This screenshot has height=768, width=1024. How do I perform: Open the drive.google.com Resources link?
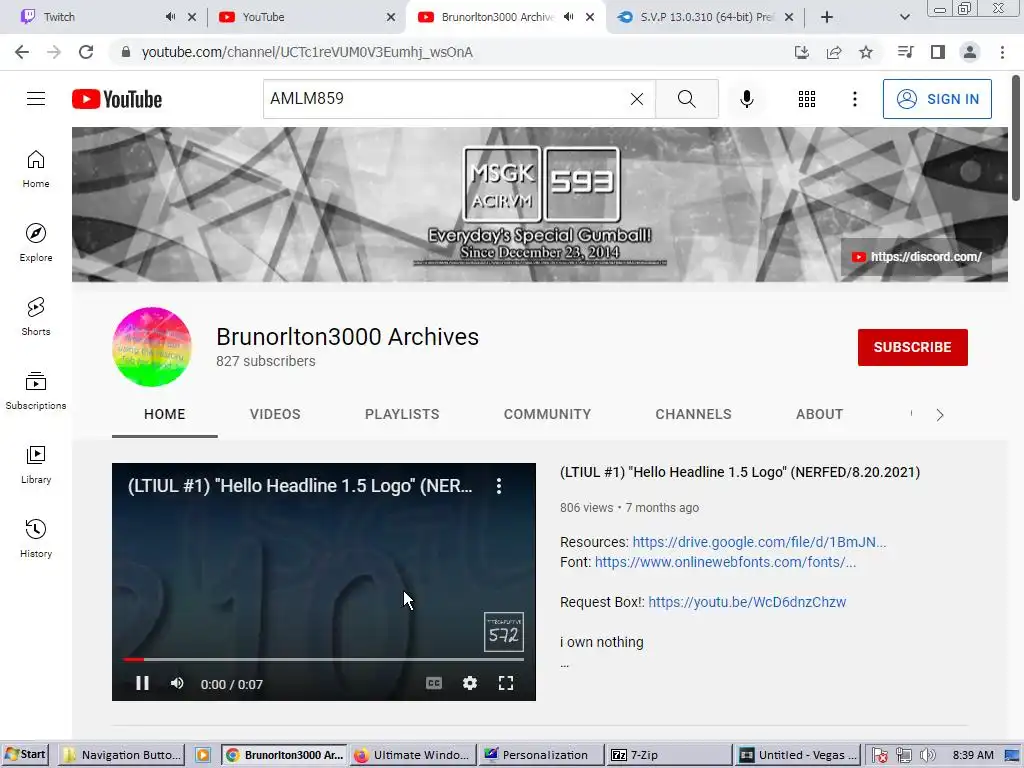tap(759, 542)
